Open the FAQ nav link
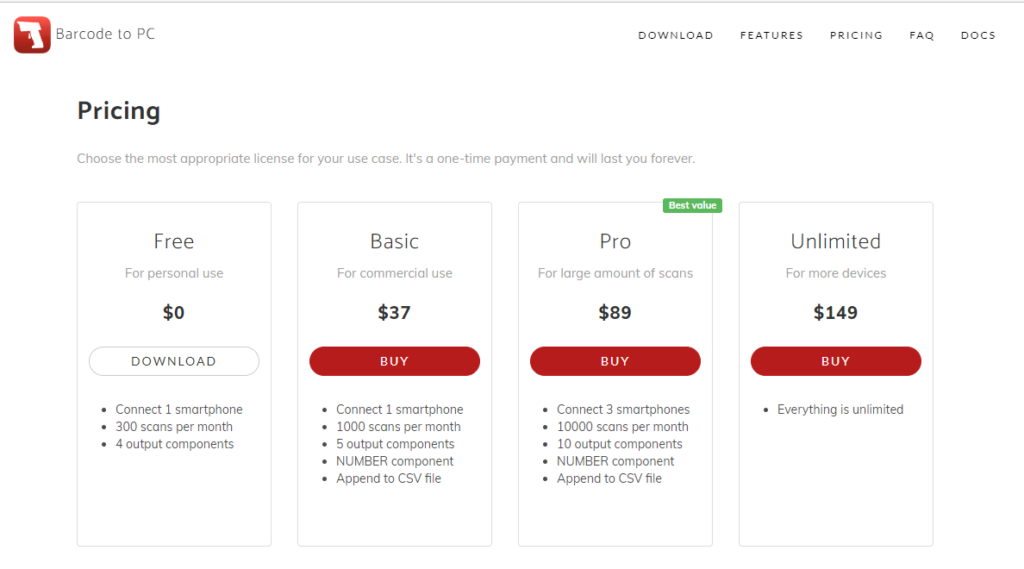1024x569 pixels. coord(921,35)
